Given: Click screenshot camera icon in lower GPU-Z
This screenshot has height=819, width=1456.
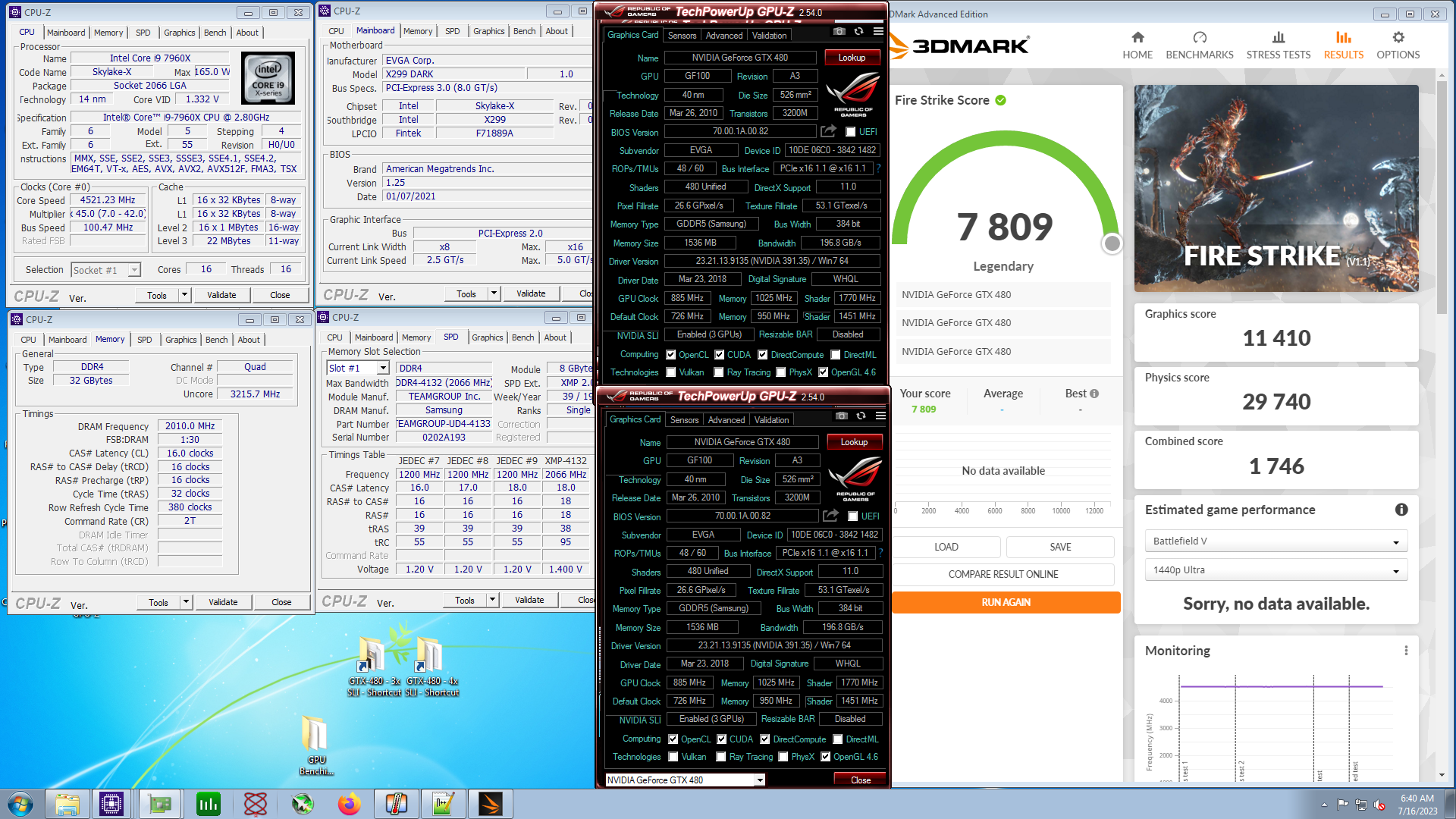Looking at the screenshot, I should tap(842, 416).
